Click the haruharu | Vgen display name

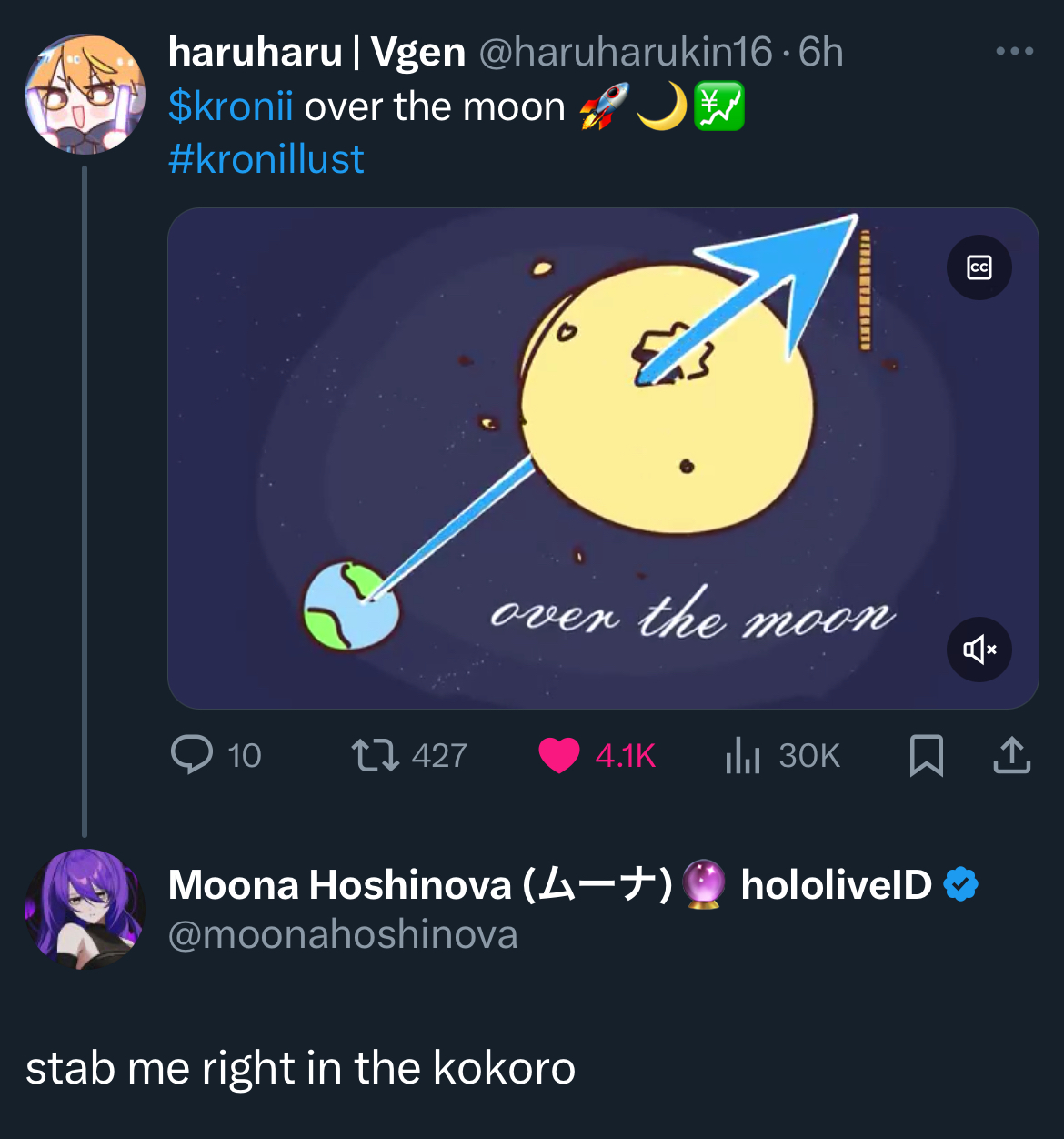[x=316, y=52]
